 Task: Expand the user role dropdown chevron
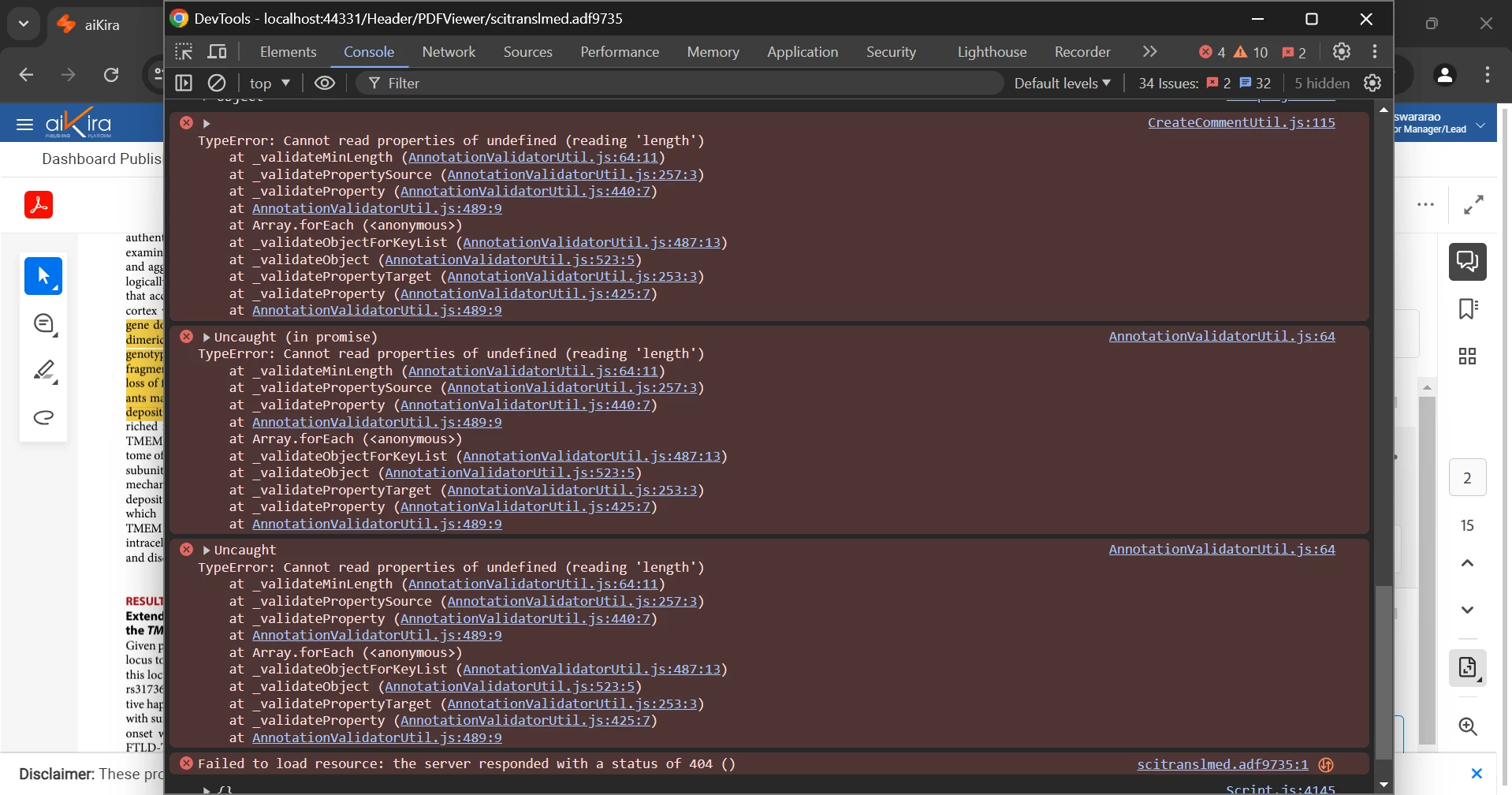[1480, 125]
